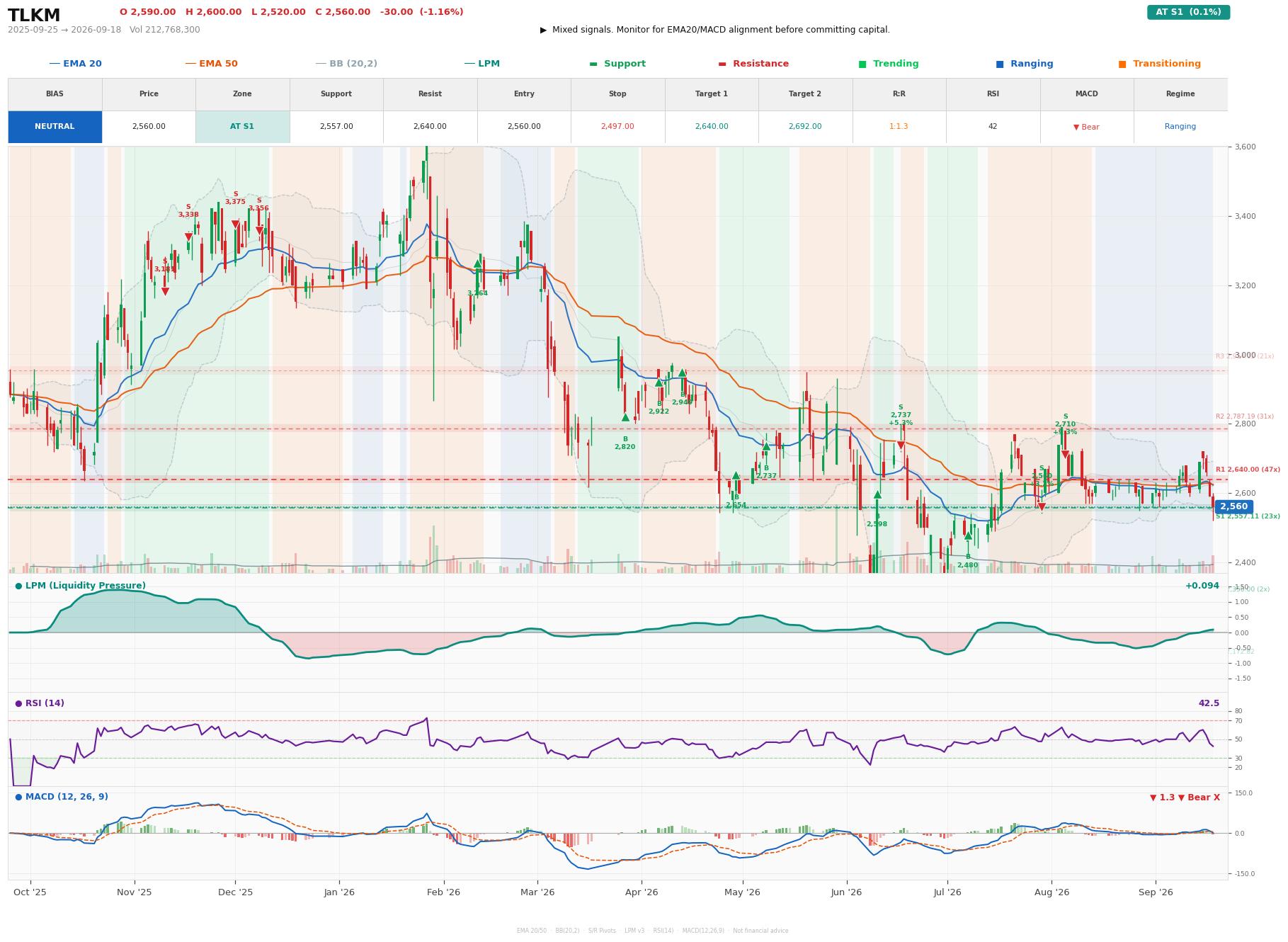Select the AT S1 zone cell
1288x942 pixels.
point(242,127)
